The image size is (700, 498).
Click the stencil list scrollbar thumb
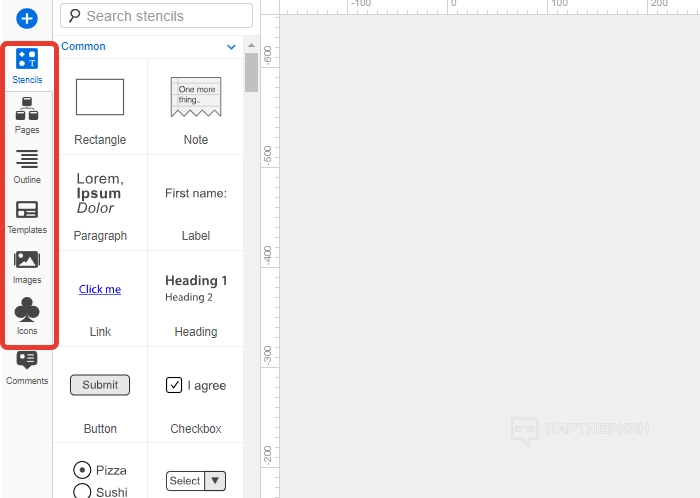(x=251, y=72)
